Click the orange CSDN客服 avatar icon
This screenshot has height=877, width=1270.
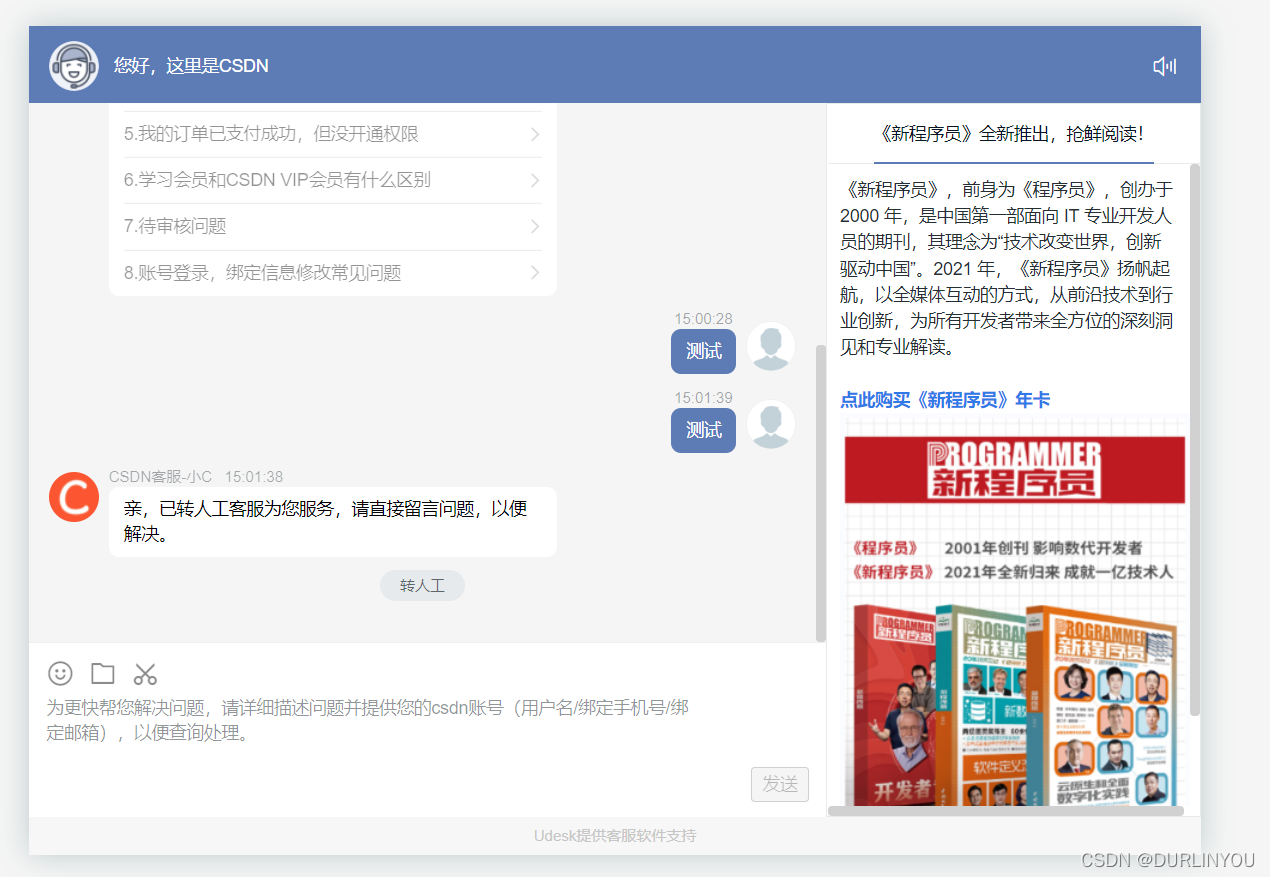pyautogui.click(x=74, y=497)
